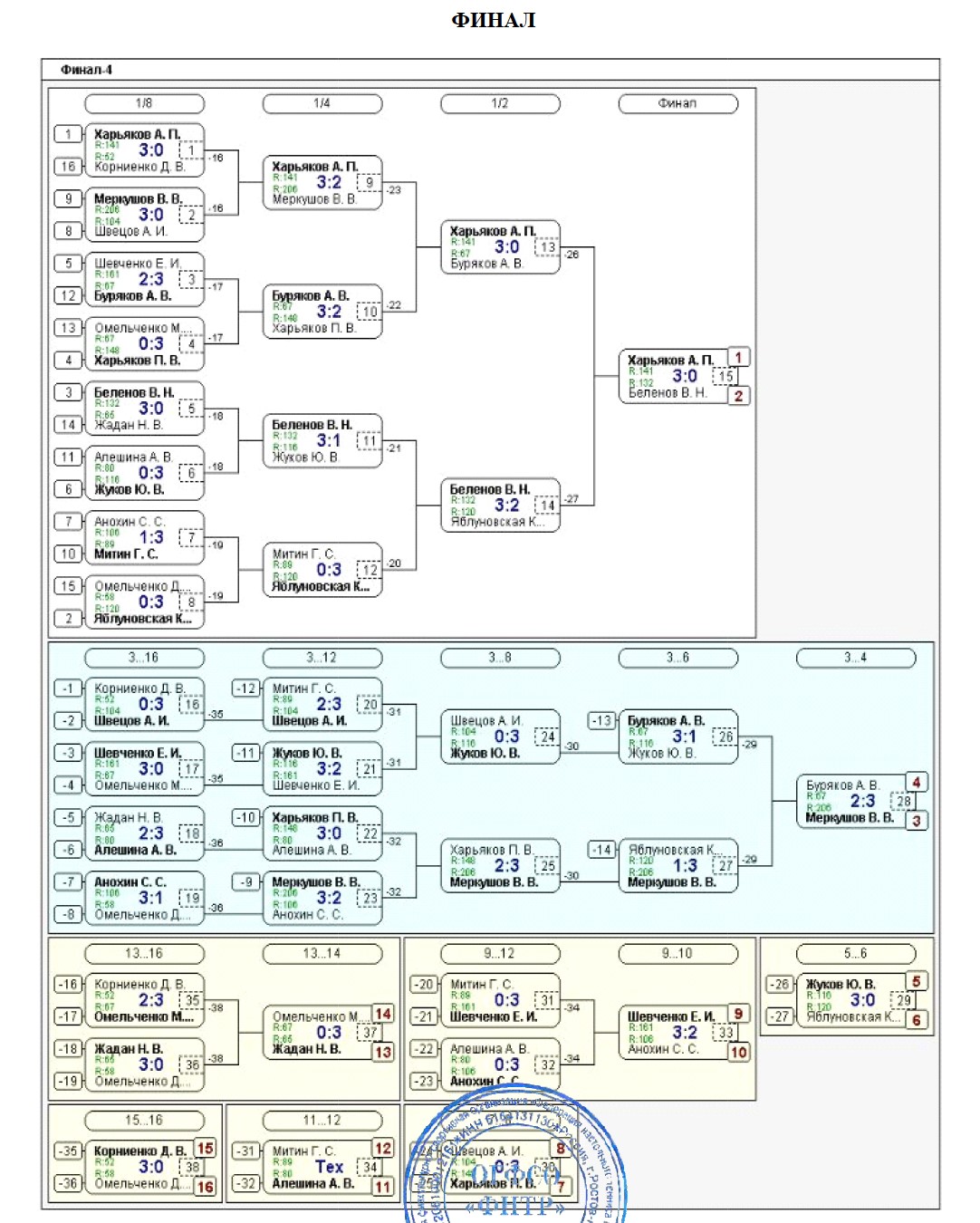Click the "Финал-4" section label
The height and width of the screenshot is (1223, 980).
pos(86,70)
